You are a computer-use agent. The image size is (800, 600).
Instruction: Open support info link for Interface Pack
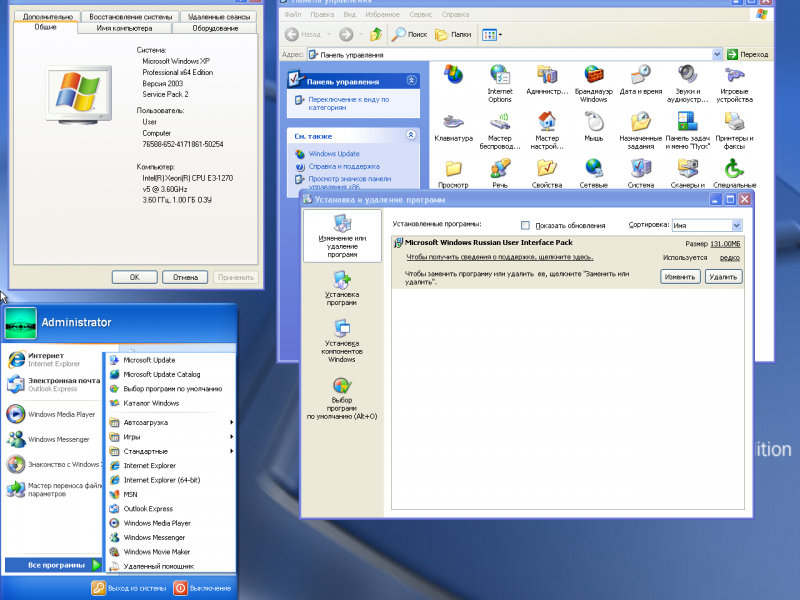tap(499, 257)
